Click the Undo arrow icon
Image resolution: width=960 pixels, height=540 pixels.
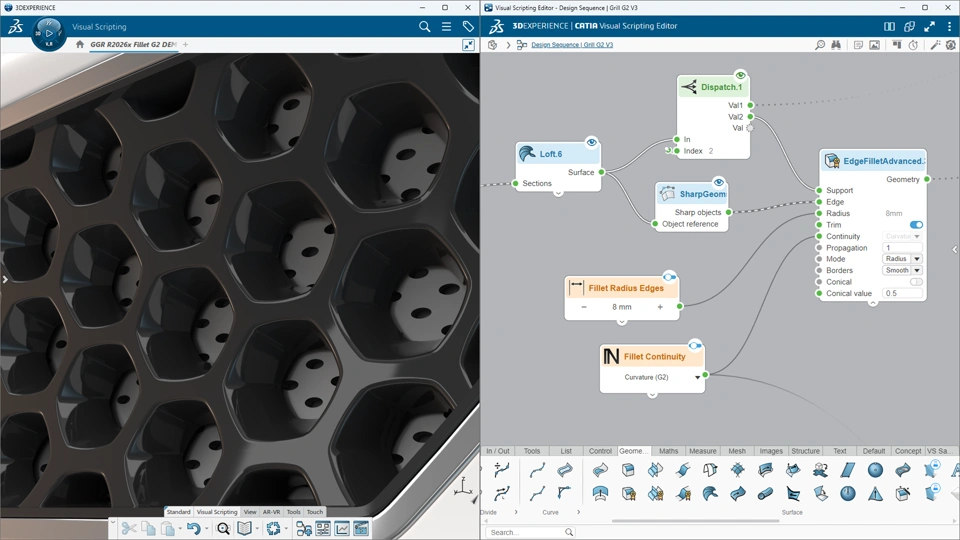[193, 528]
